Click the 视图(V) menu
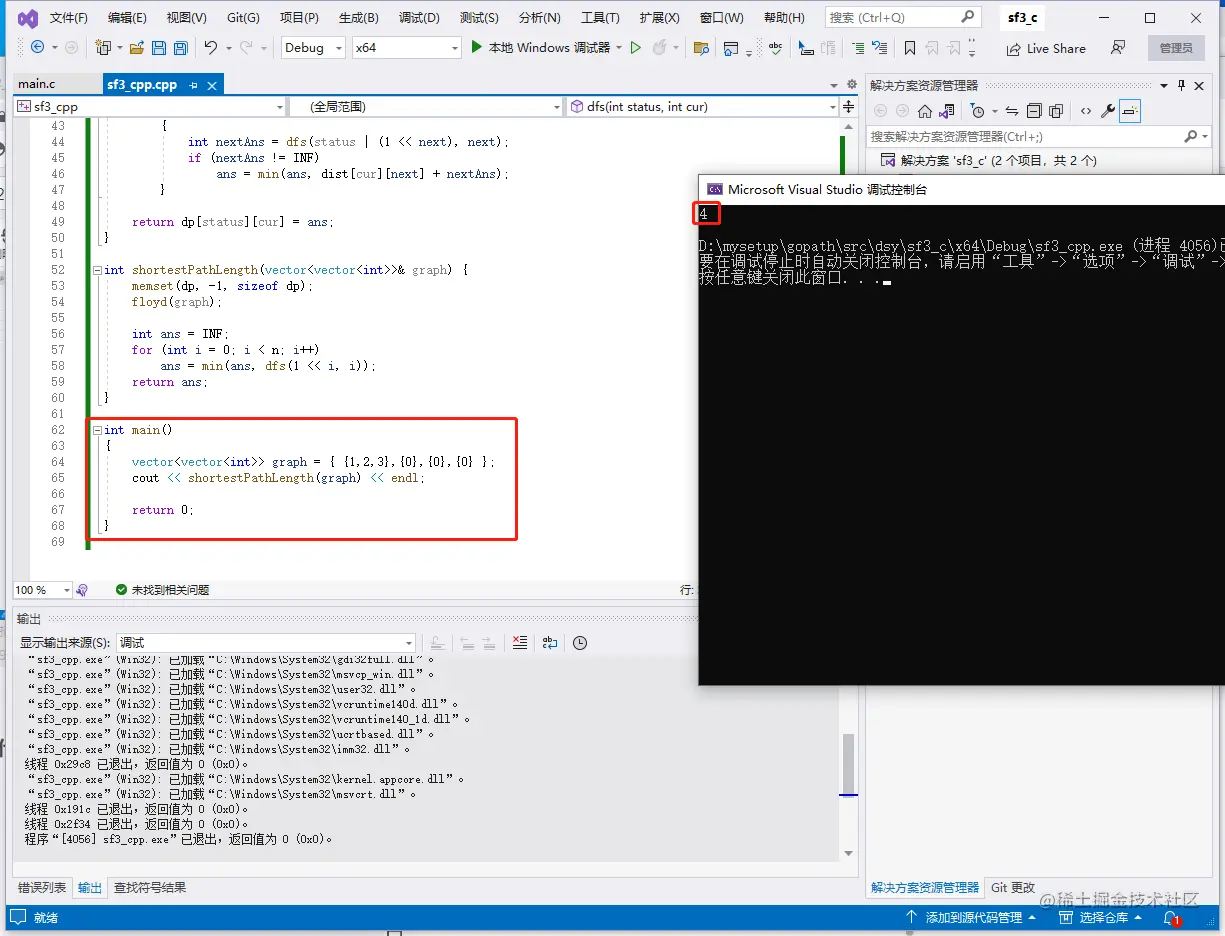The height and width of the screenshot is (936, 1225). click(186, 18)
